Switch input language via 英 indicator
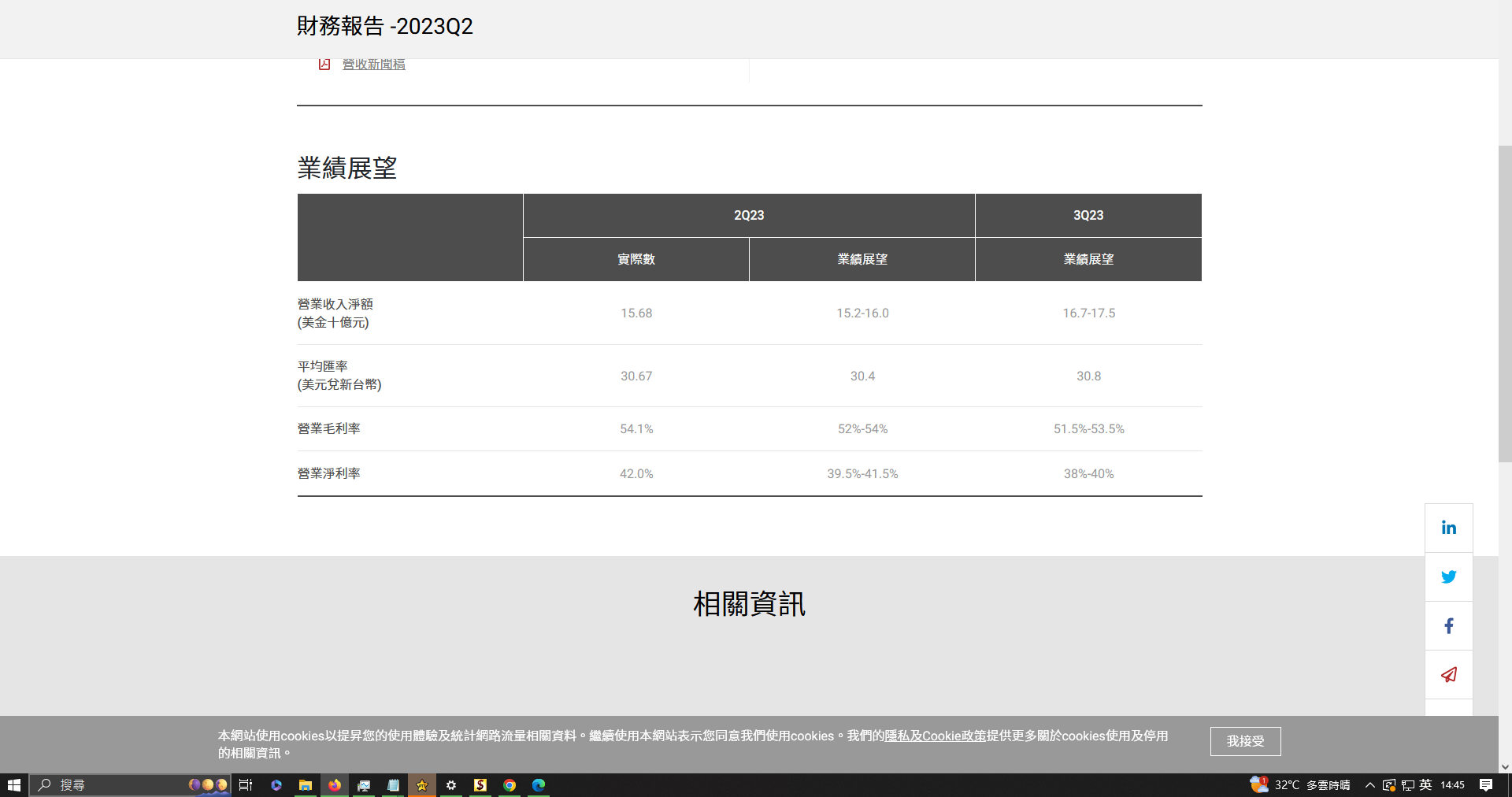The width and height of the screenshot is (1512, 797). pyautogui.click(x=1426, y=785)
